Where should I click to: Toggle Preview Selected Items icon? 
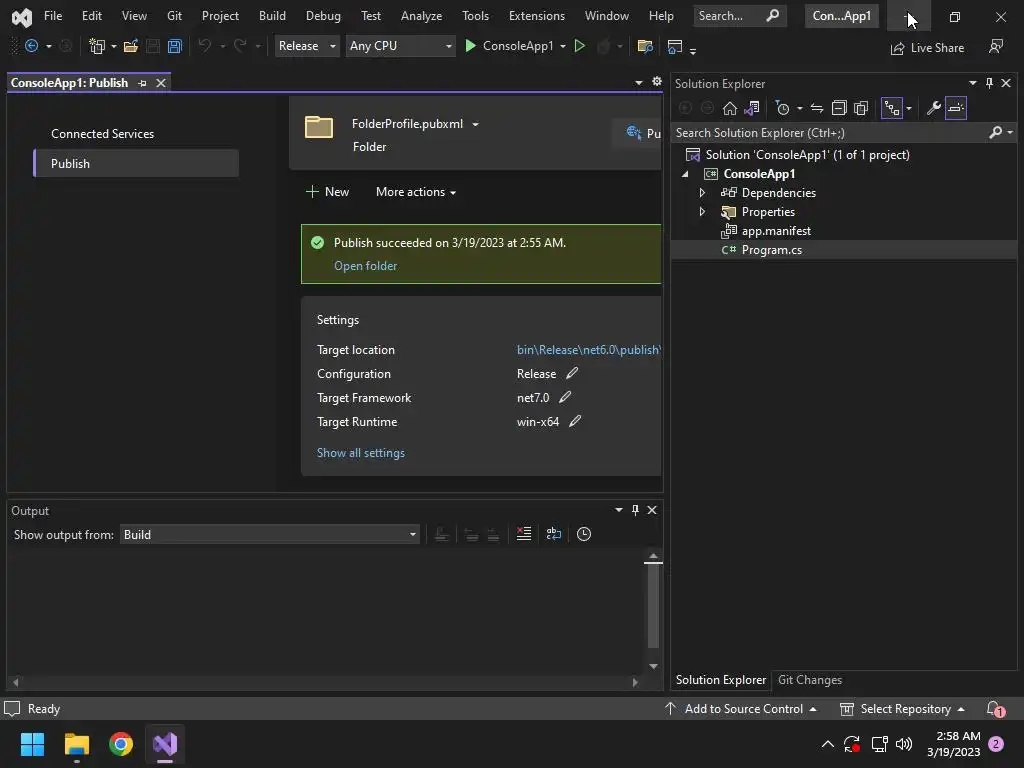point(955,108)
